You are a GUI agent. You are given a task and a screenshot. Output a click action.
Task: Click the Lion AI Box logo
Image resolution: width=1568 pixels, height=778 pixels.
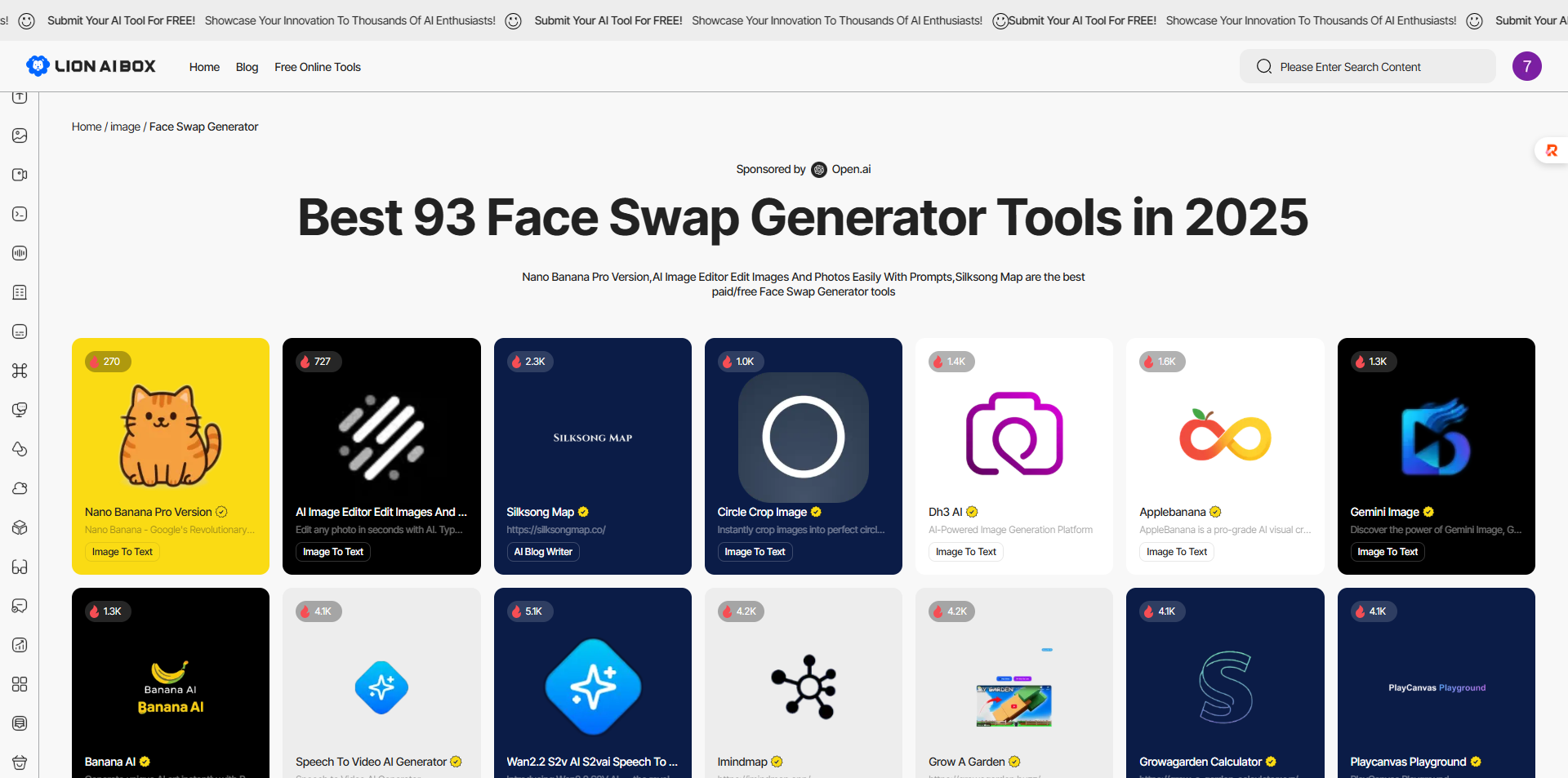91,66
